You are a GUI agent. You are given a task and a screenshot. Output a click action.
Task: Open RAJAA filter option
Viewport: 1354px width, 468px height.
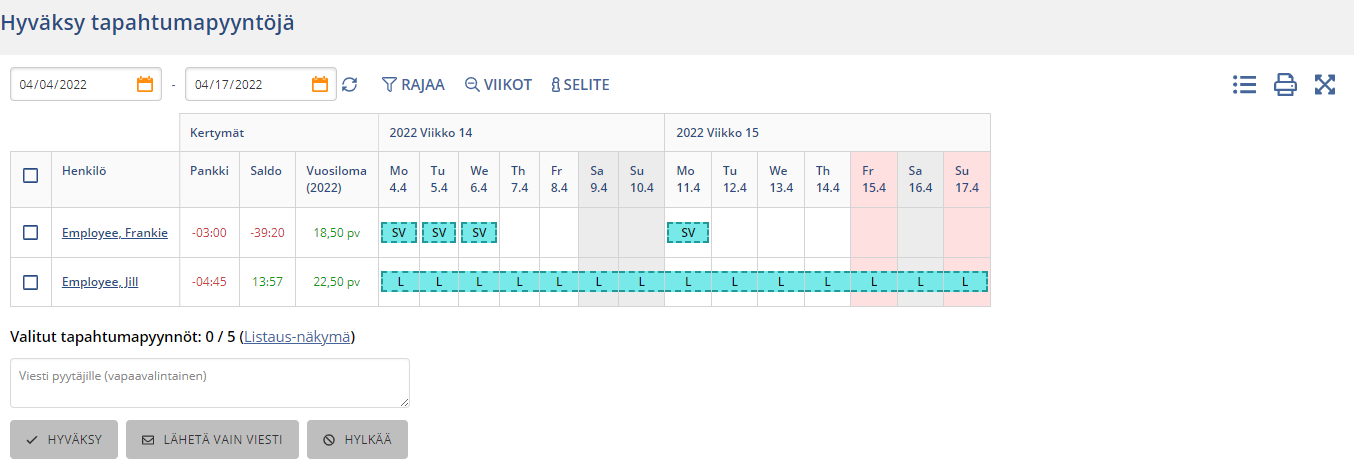coord(413,85)
